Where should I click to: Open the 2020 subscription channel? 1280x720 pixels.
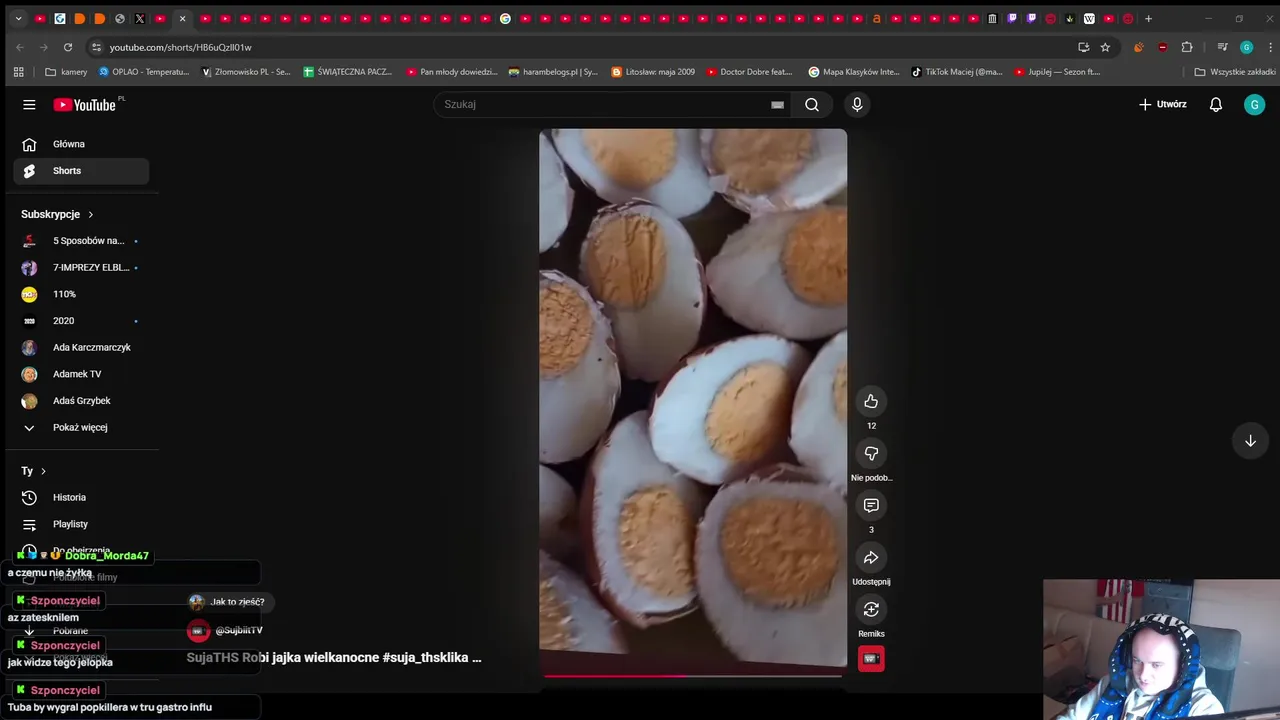pyautogui.click(x=81, y=321)
